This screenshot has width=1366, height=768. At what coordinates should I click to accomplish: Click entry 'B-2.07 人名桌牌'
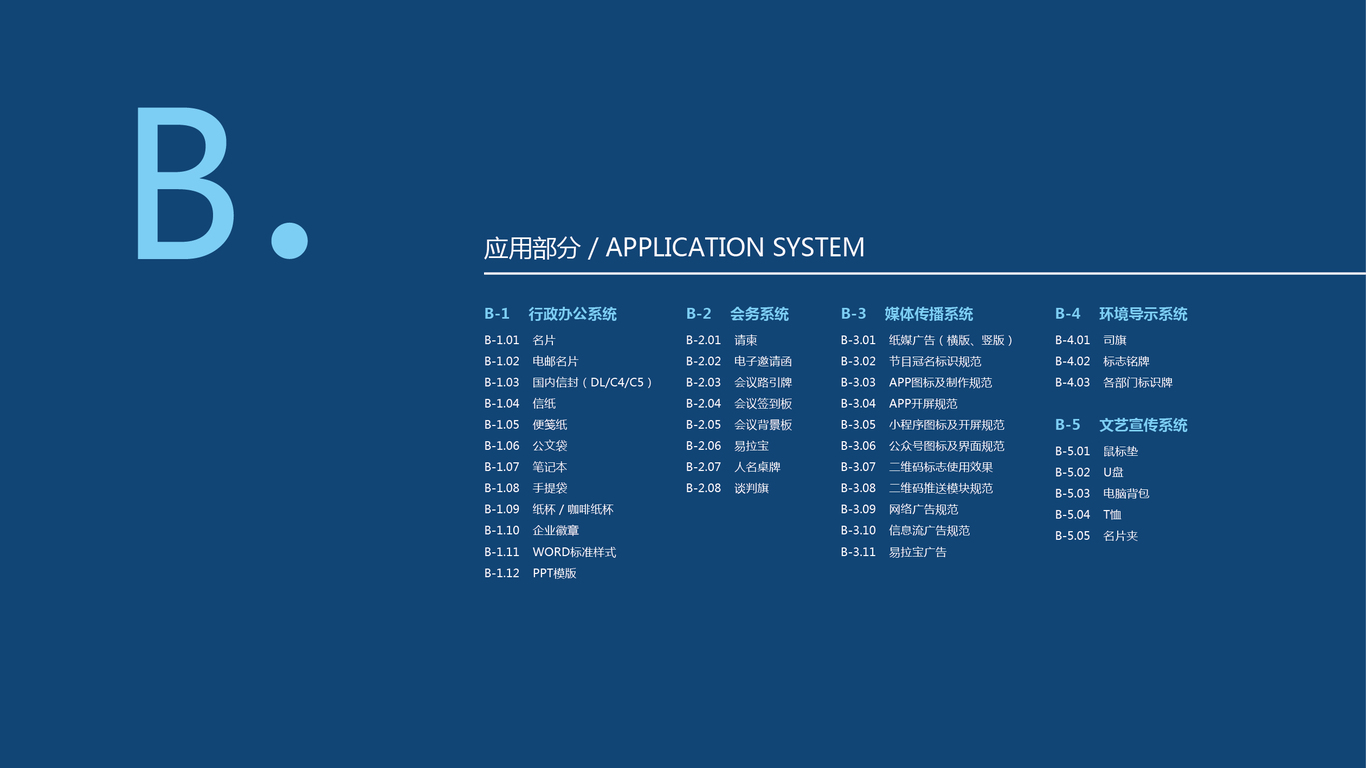click(x=733, y=467)
